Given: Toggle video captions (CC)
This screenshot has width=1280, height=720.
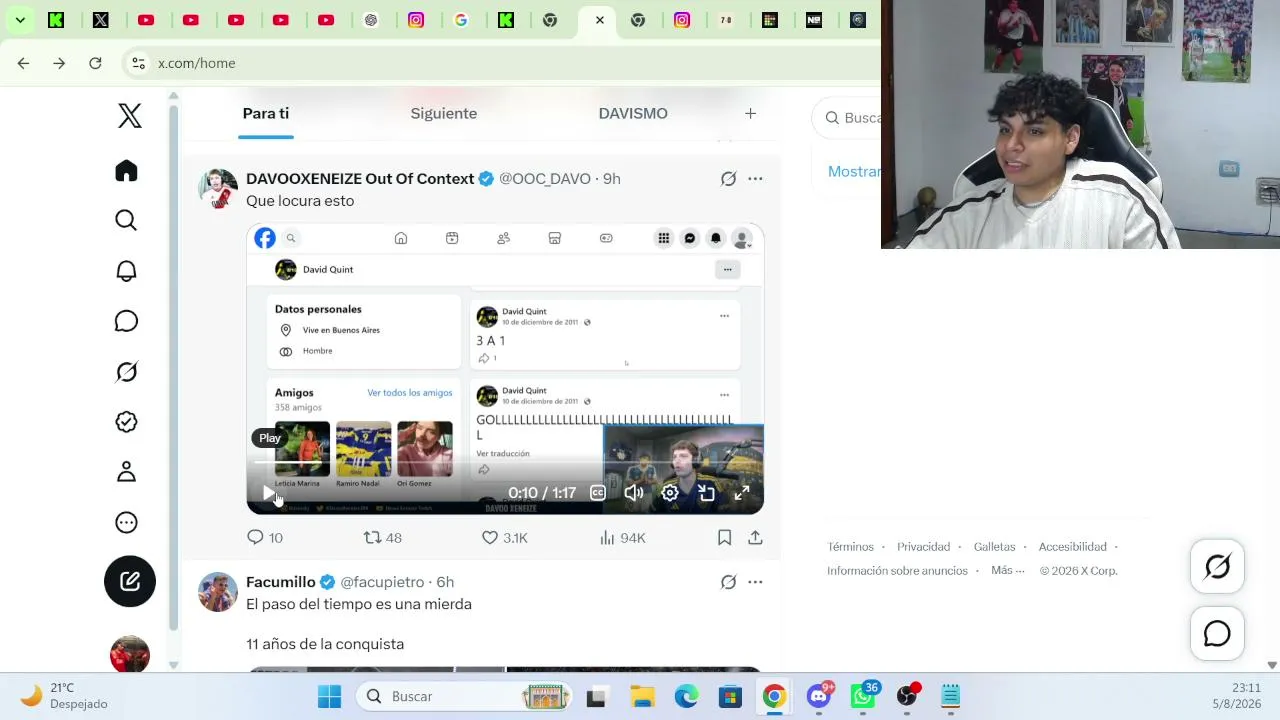Looking at the screenshot, I should tap(598, 492).
